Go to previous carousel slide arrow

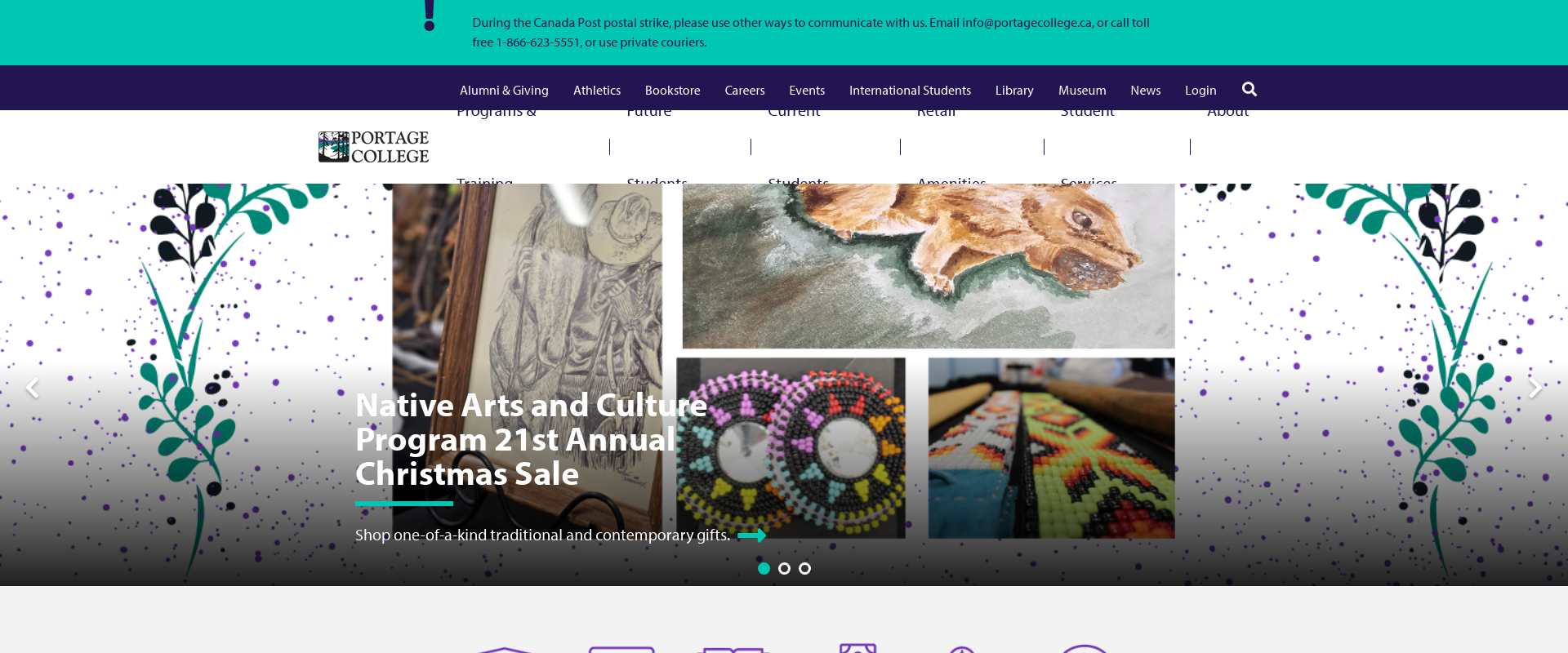pos(33,388)
